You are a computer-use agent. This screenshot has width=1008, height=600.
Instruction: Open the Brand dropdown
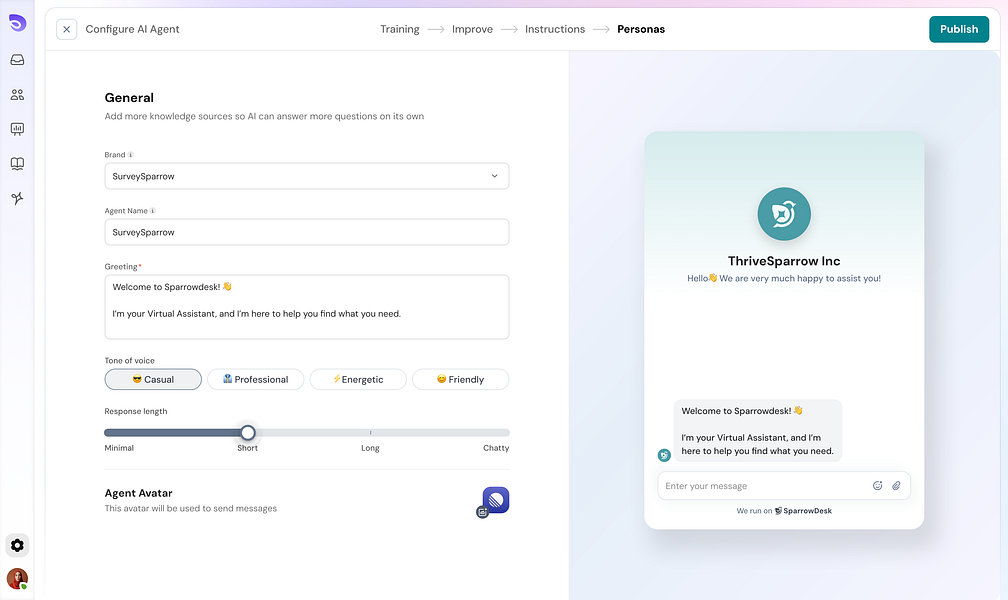tap(307, 176)
